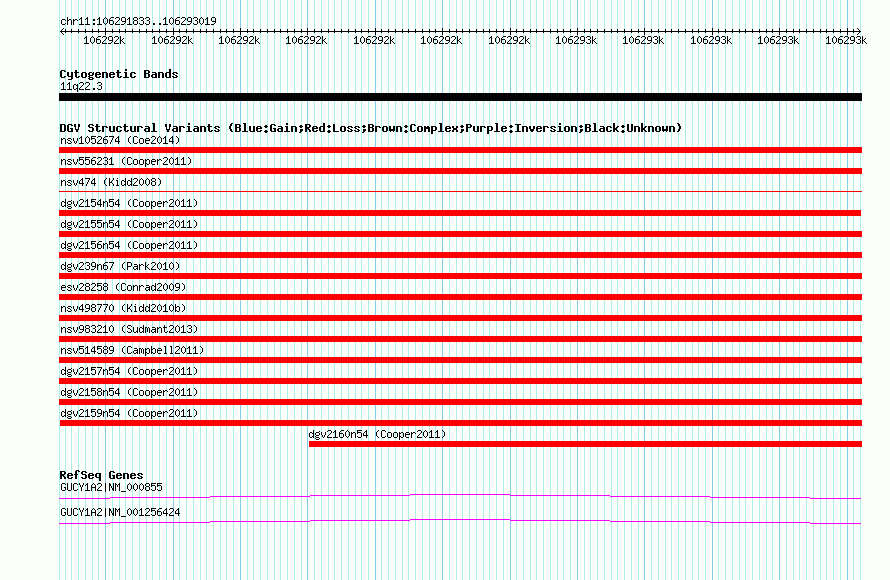Select variant esv28258 (Conrad2009)
The height and width of the screenshot is (580, 890).
tap(460, 297)
